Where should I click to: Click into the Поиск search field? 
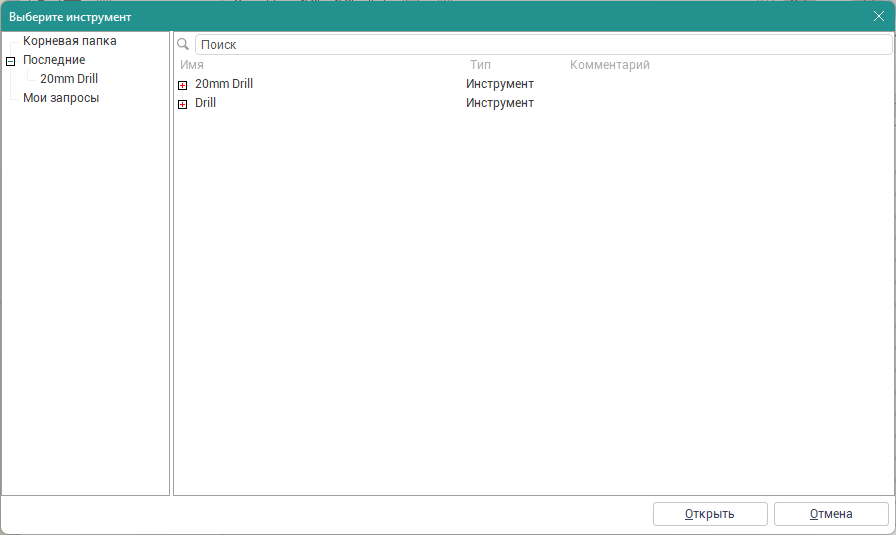540,45
